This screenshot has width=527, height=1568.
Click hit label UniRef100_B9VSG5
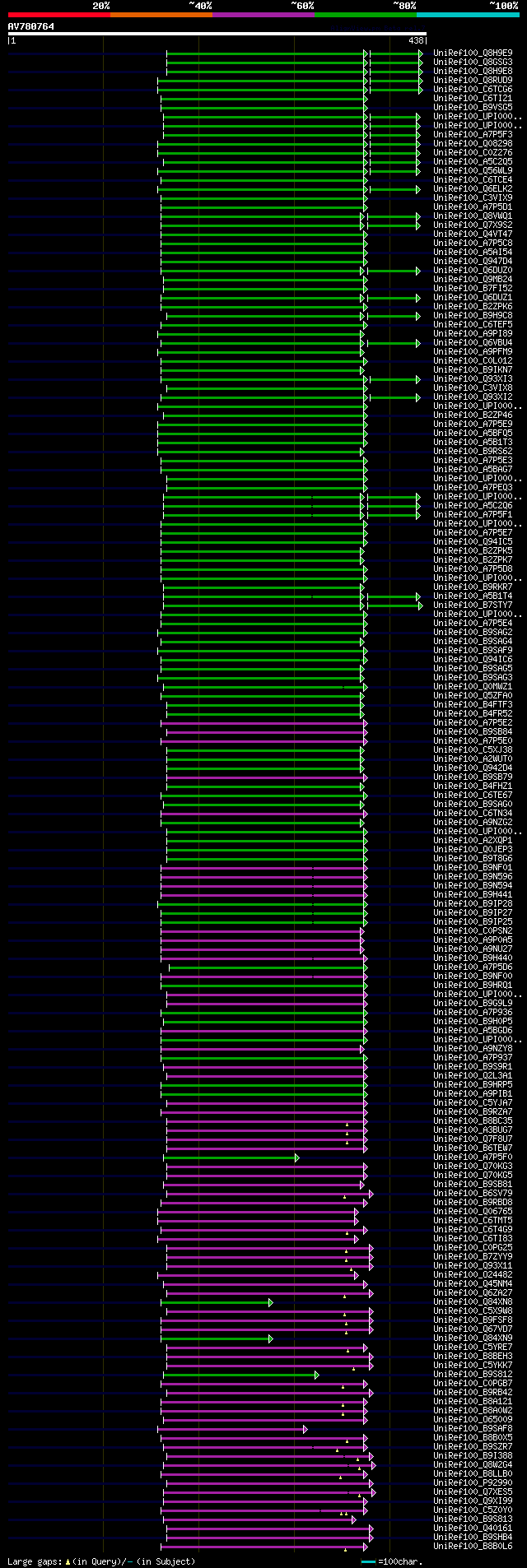point(473,107)
